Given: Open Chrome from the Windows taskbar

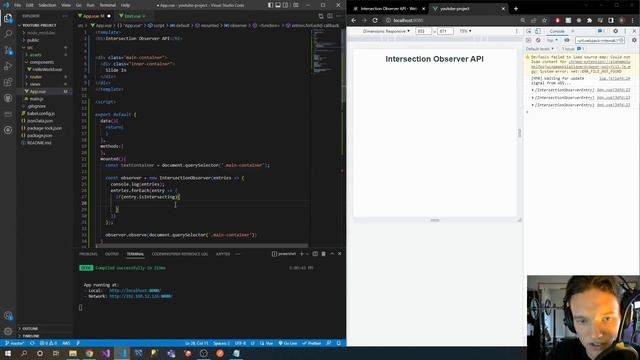Looking at the screenshot, I should pyautogui.click(x=89, y=353).
